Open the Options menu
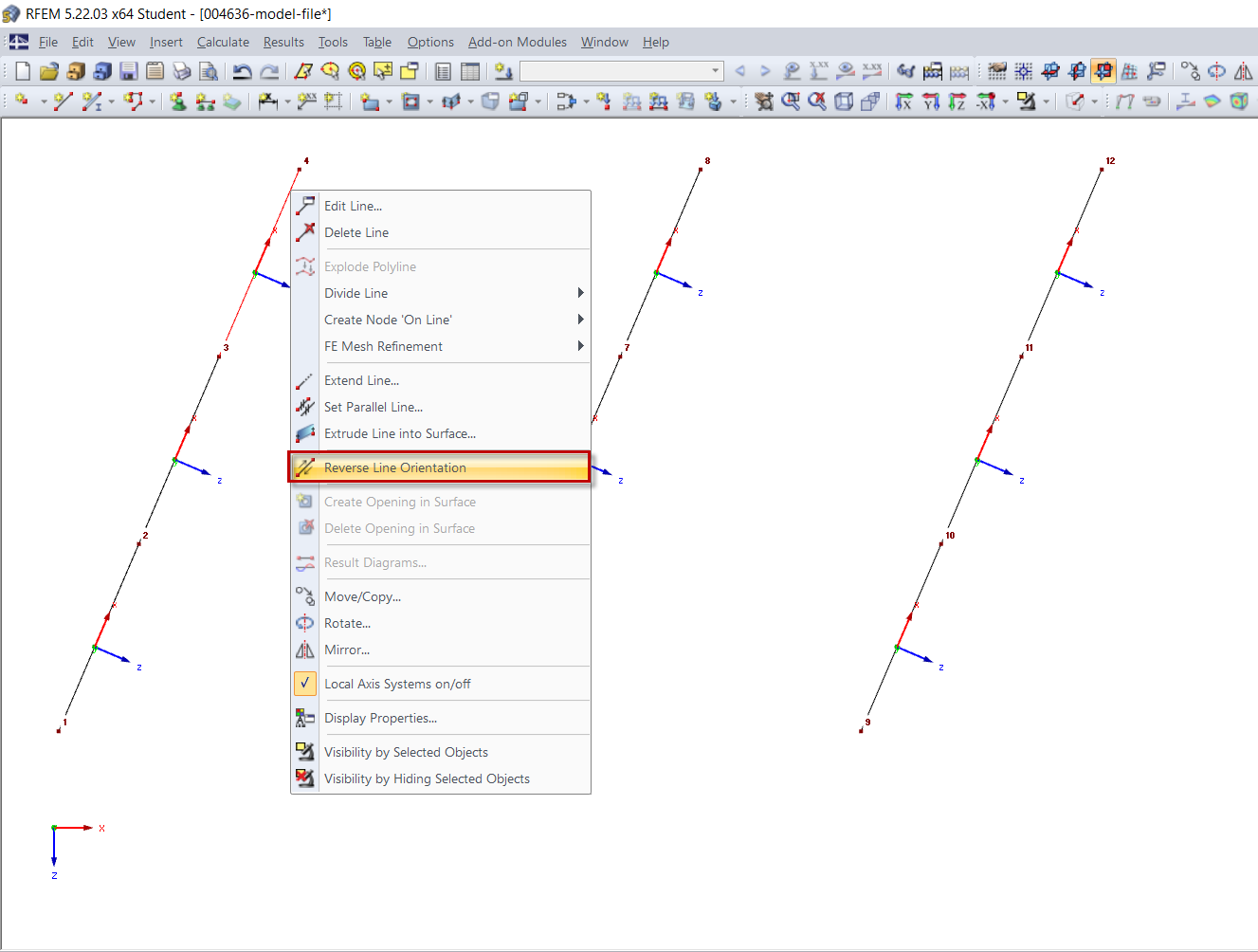This screenshot has width=1258, height=952. (430, 42)
